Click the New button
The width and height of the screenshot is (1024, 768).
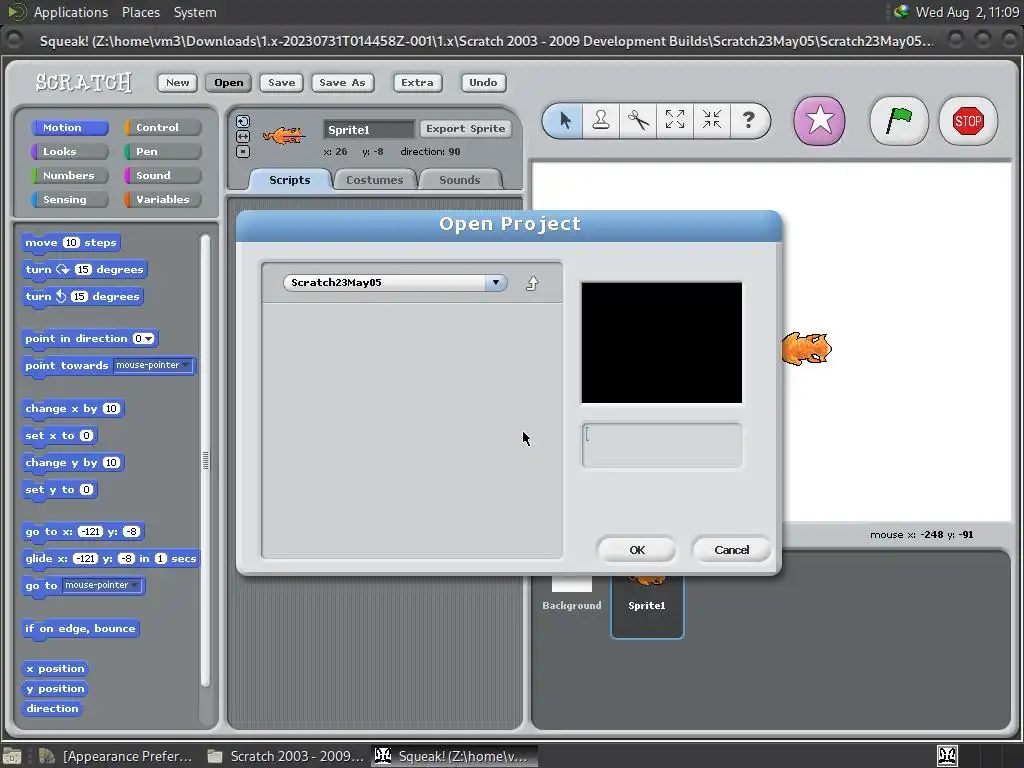click(177, 82)
